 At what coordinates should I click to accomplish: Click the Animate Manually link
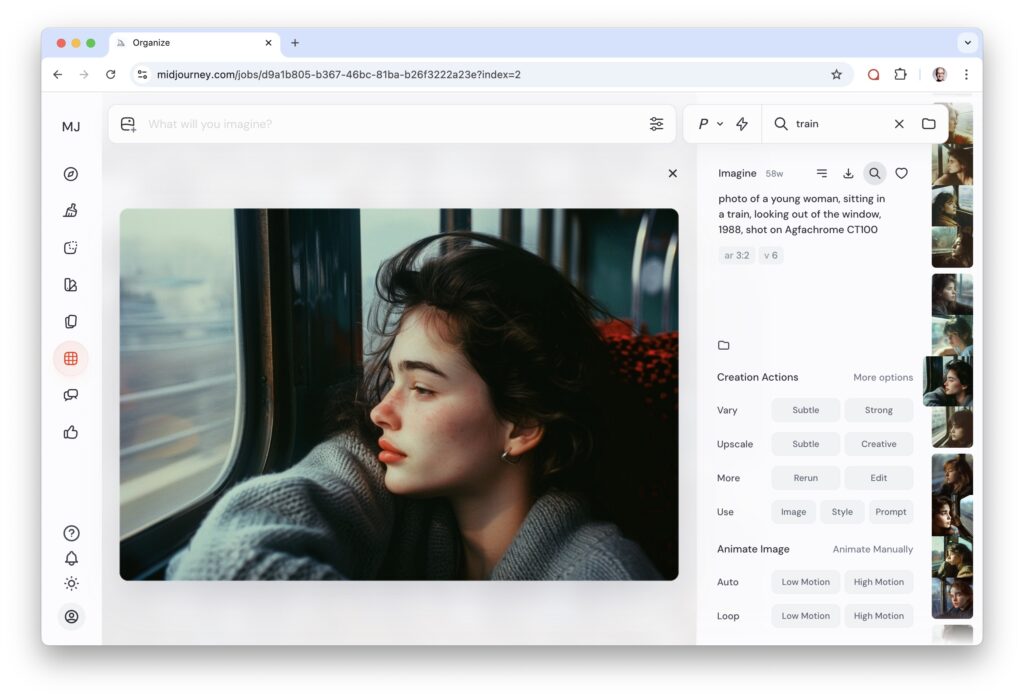pos(872,549)
